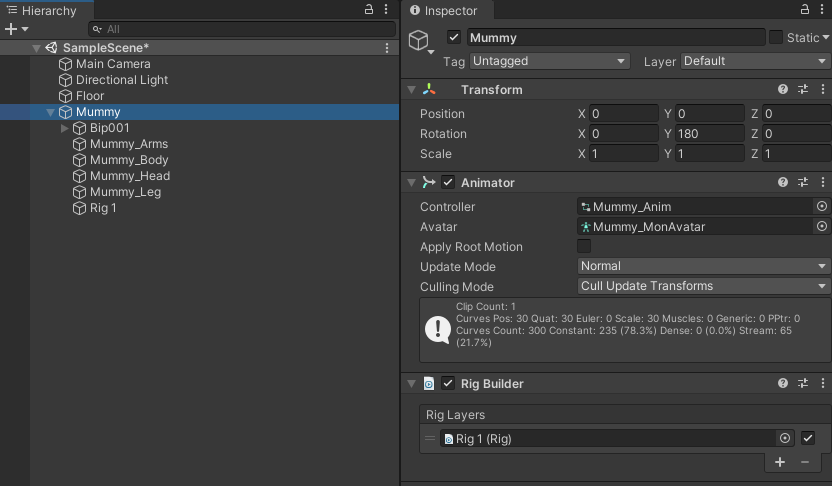Open Transform component context menu

pos(822,89)
